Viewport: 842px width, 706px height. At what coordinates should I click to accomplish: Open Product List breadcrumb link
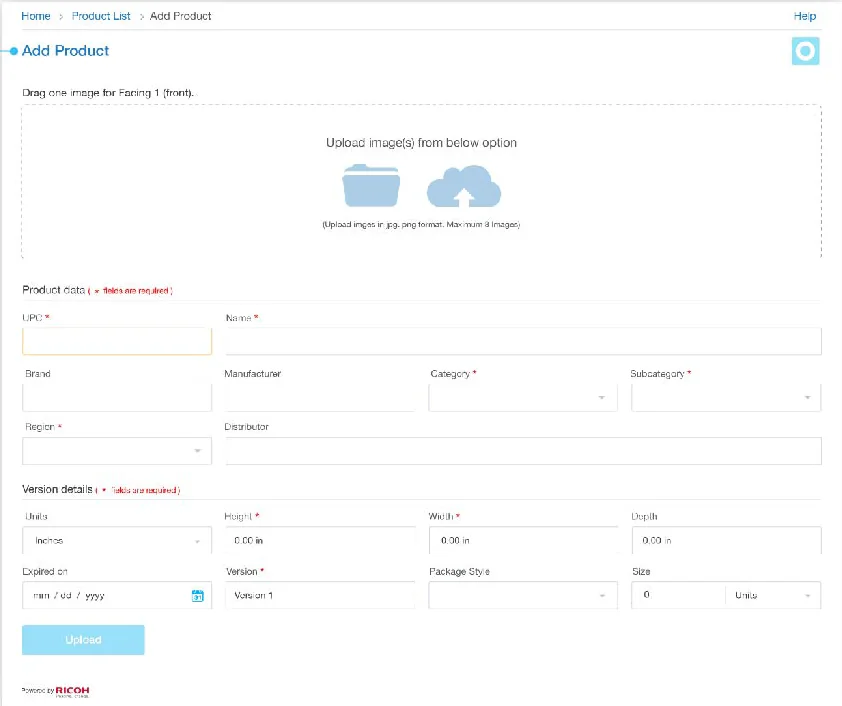101,16
